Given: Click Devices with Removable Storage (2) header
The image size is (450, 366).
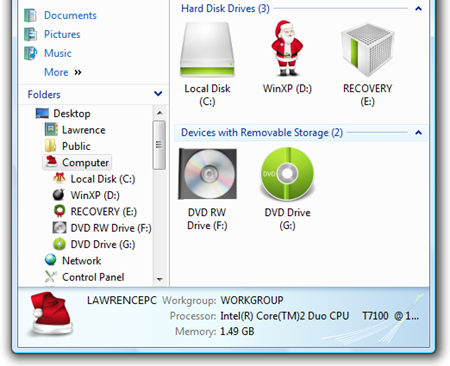Looking at the screenshot, I should pos(262,133).
